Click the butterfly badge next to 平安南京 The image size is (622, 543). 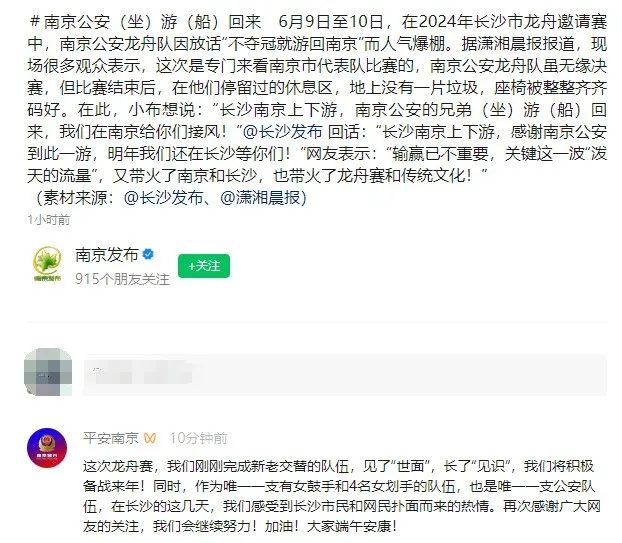[x=150, y=438]
